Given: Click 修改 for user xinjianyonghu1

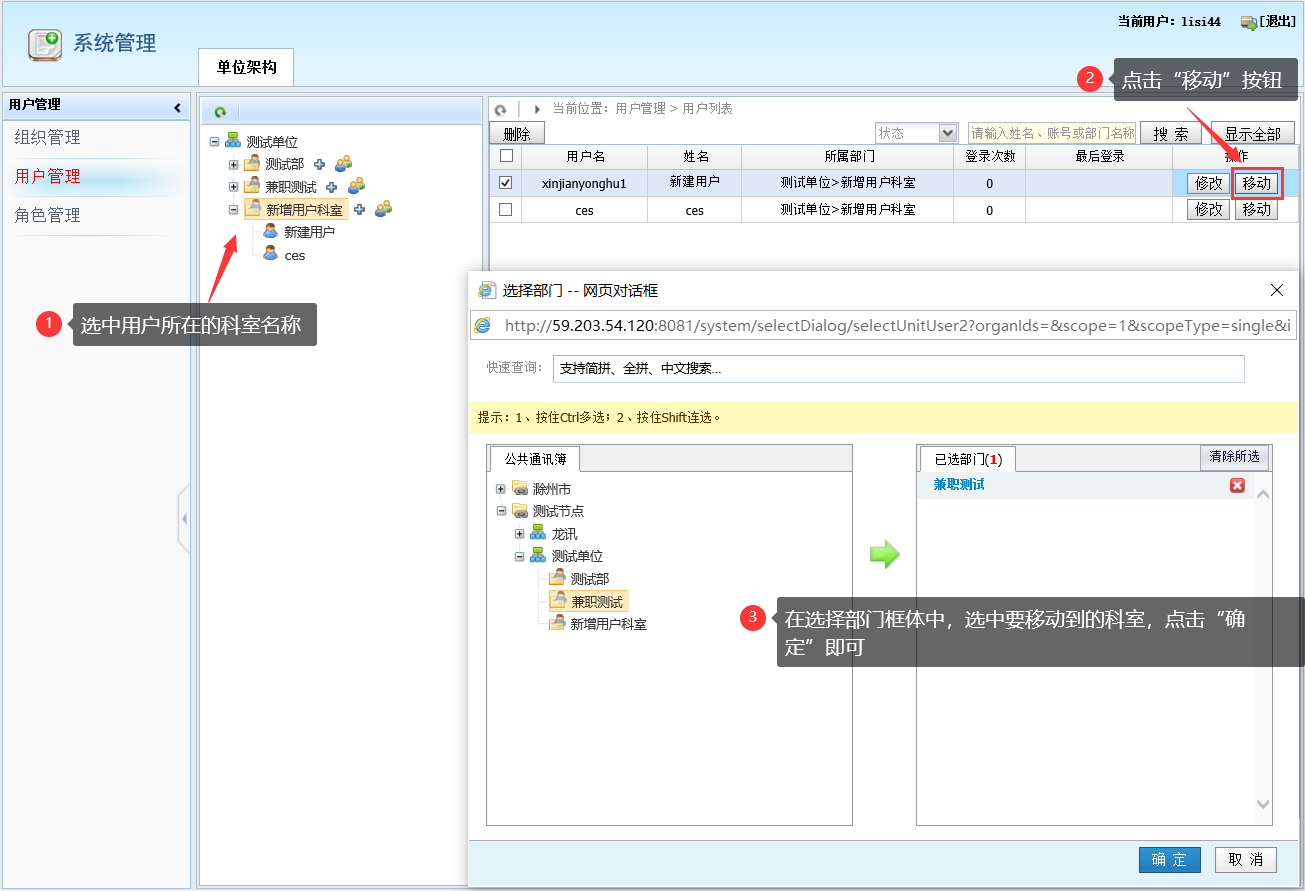Looking at the screenshot, I should [1209, 183].
